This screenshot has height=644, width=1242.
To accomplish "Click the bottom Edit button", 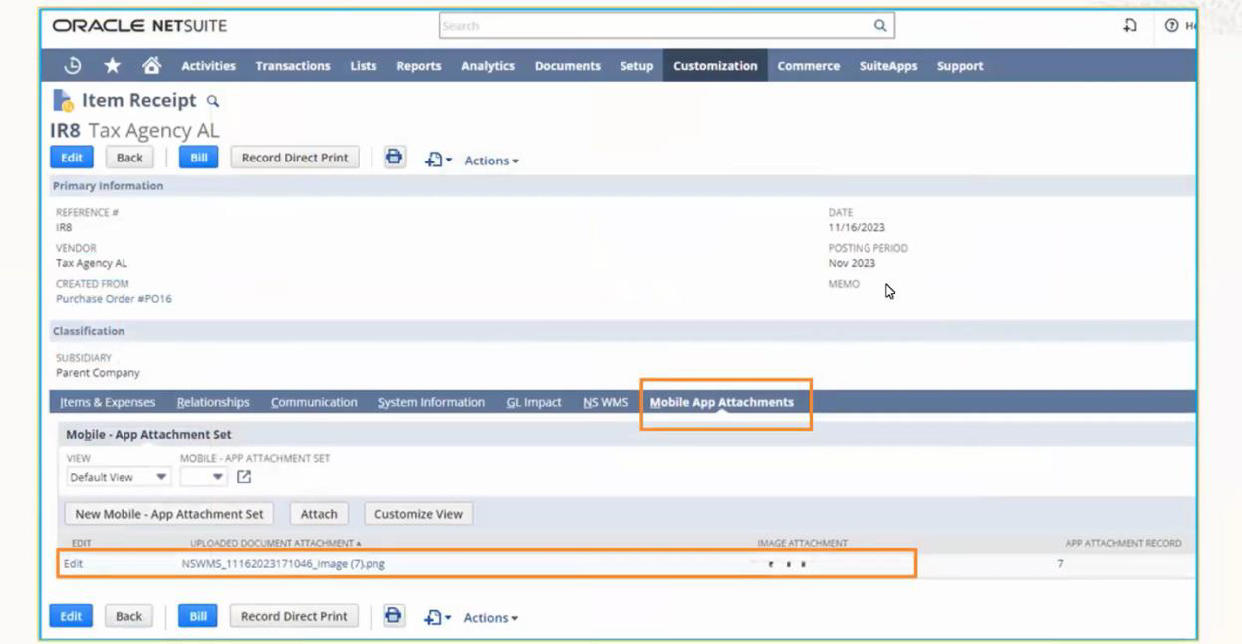I will (x=71, y=616).
